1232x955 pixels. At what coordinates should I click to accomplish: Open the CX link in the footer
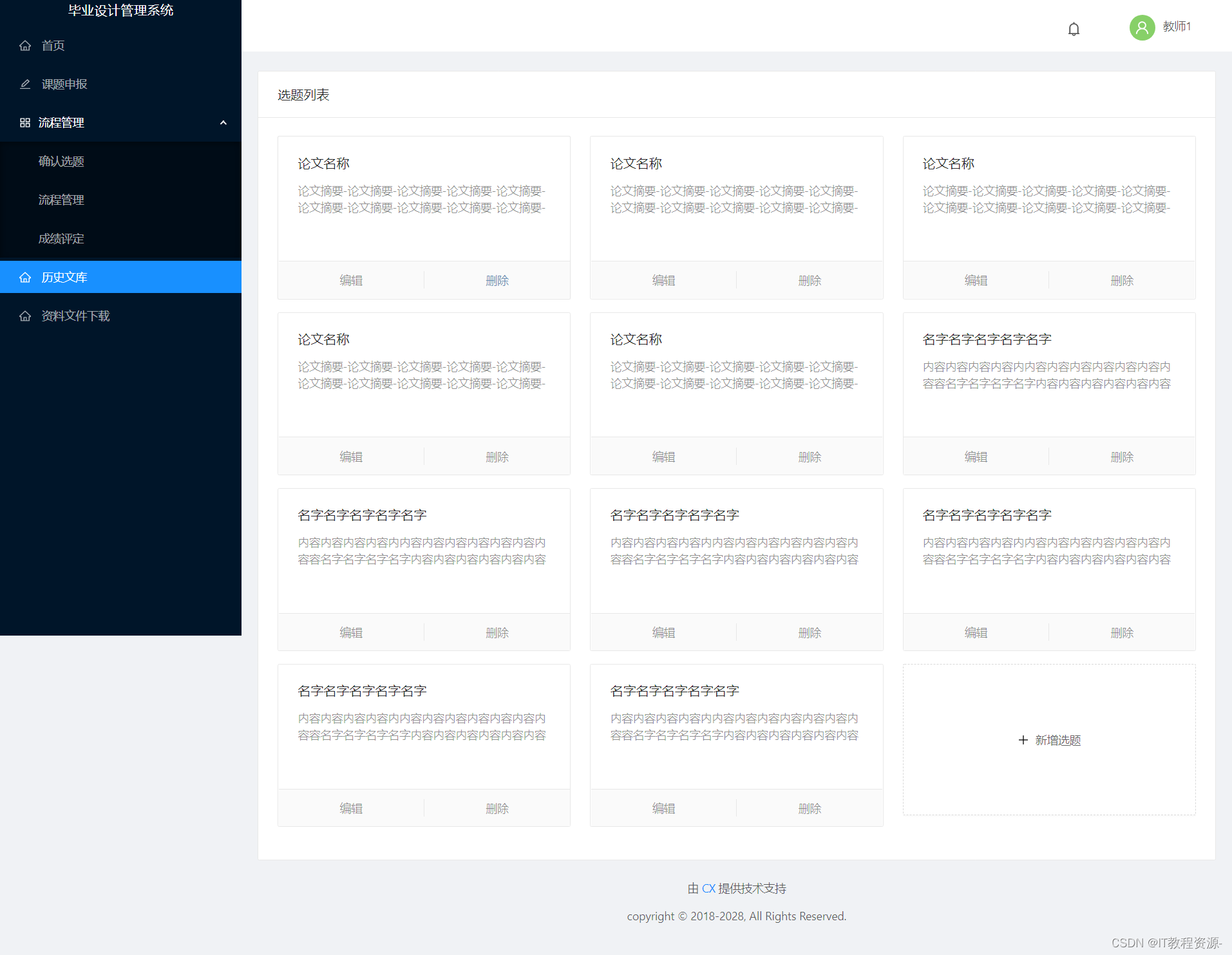coord(708,888)
